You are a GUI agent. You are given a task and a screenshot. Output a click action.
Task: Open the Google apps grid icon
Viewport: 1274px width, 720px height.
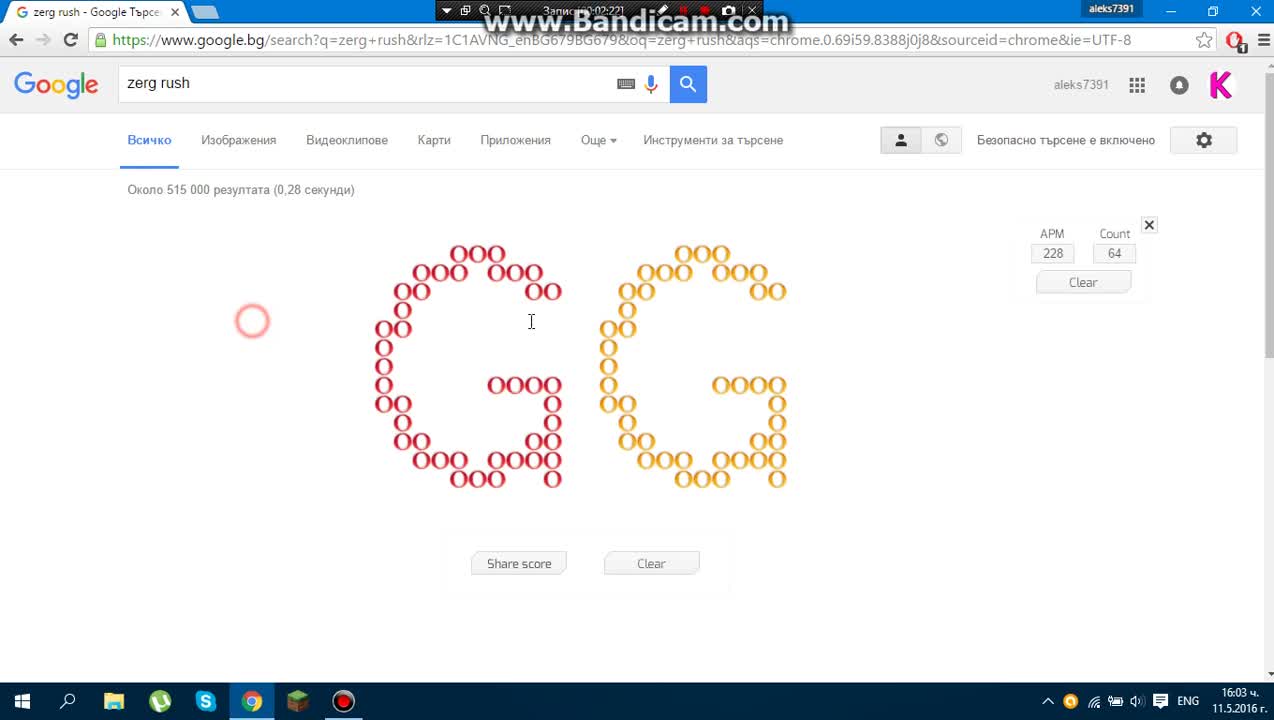tap(1137, 85)
